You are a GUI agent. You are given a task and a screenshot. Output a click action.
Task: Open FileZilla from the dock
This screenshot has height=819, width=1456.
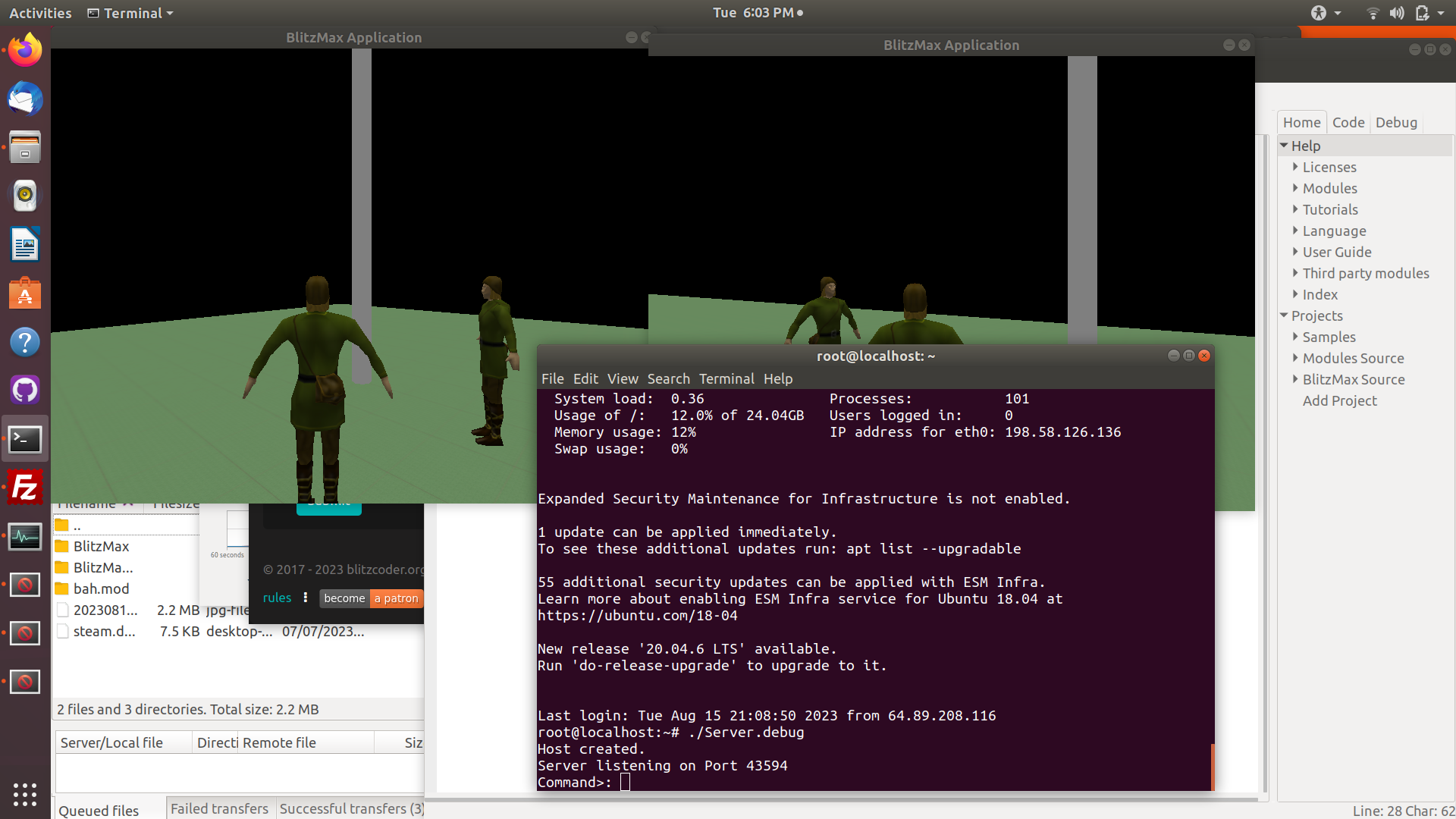pos(25,488)
